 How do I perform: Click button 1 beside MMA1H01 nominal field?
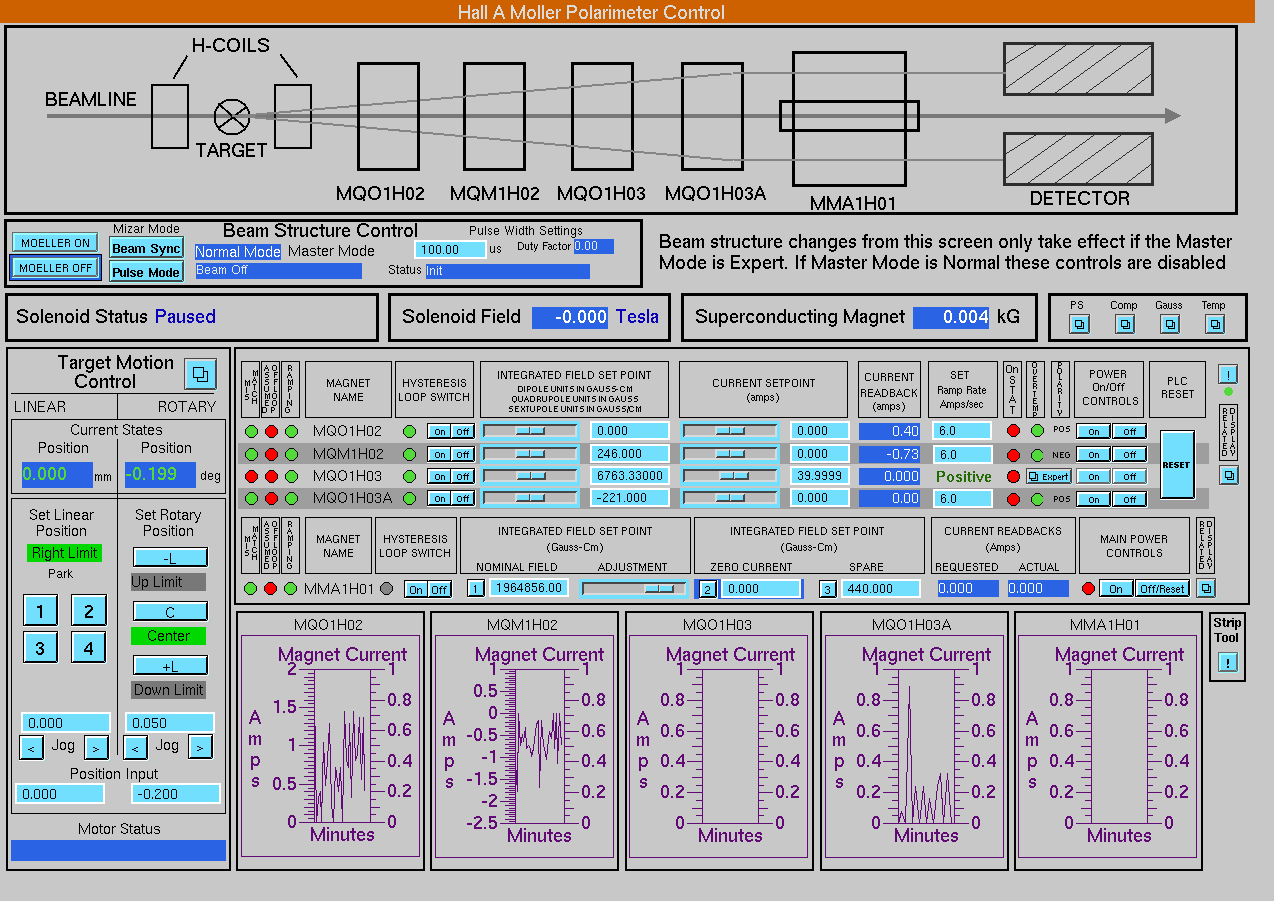click(477, 589)
